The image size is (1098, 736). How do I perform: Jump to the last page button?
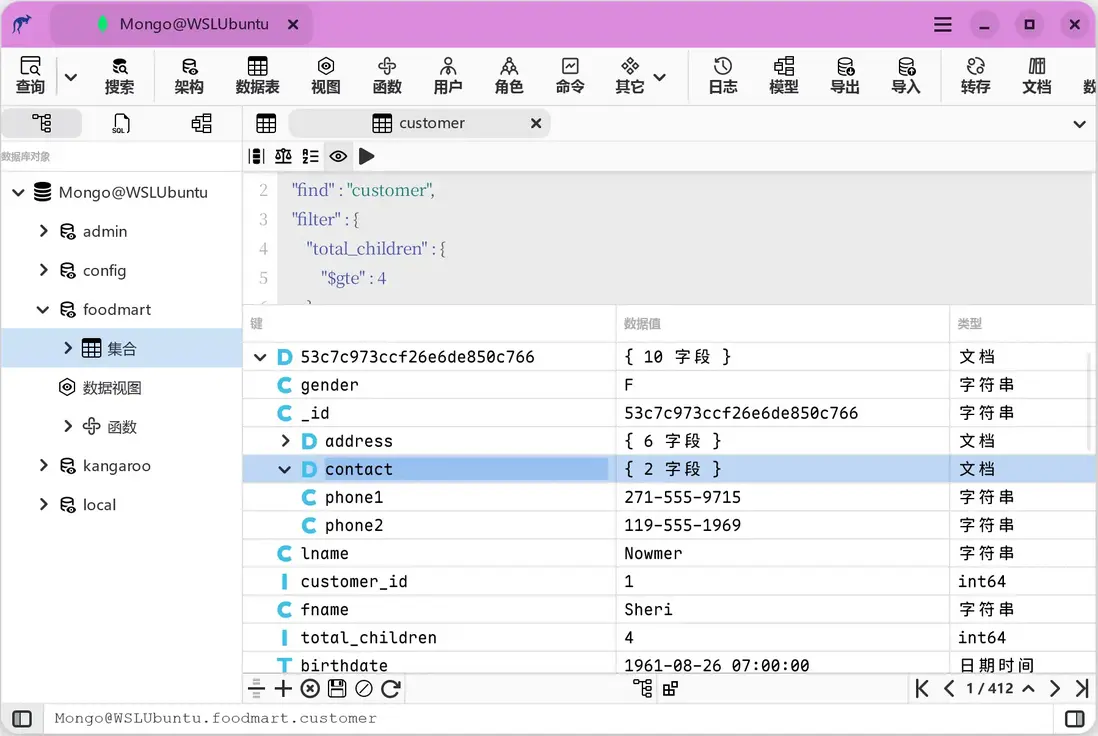pos(1081,688)
